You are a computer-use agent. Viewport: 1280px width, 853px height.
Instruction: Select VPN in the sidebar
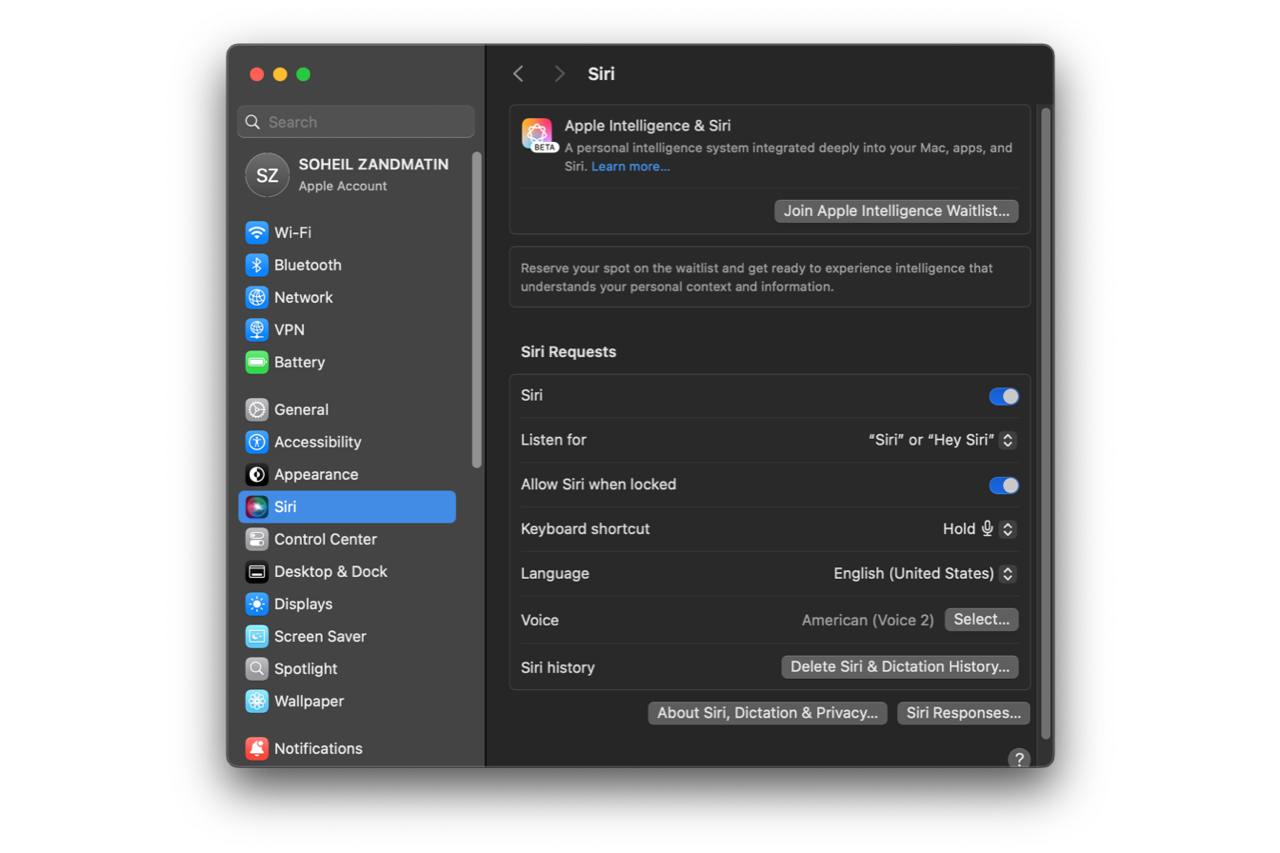[x=347, y=330]
